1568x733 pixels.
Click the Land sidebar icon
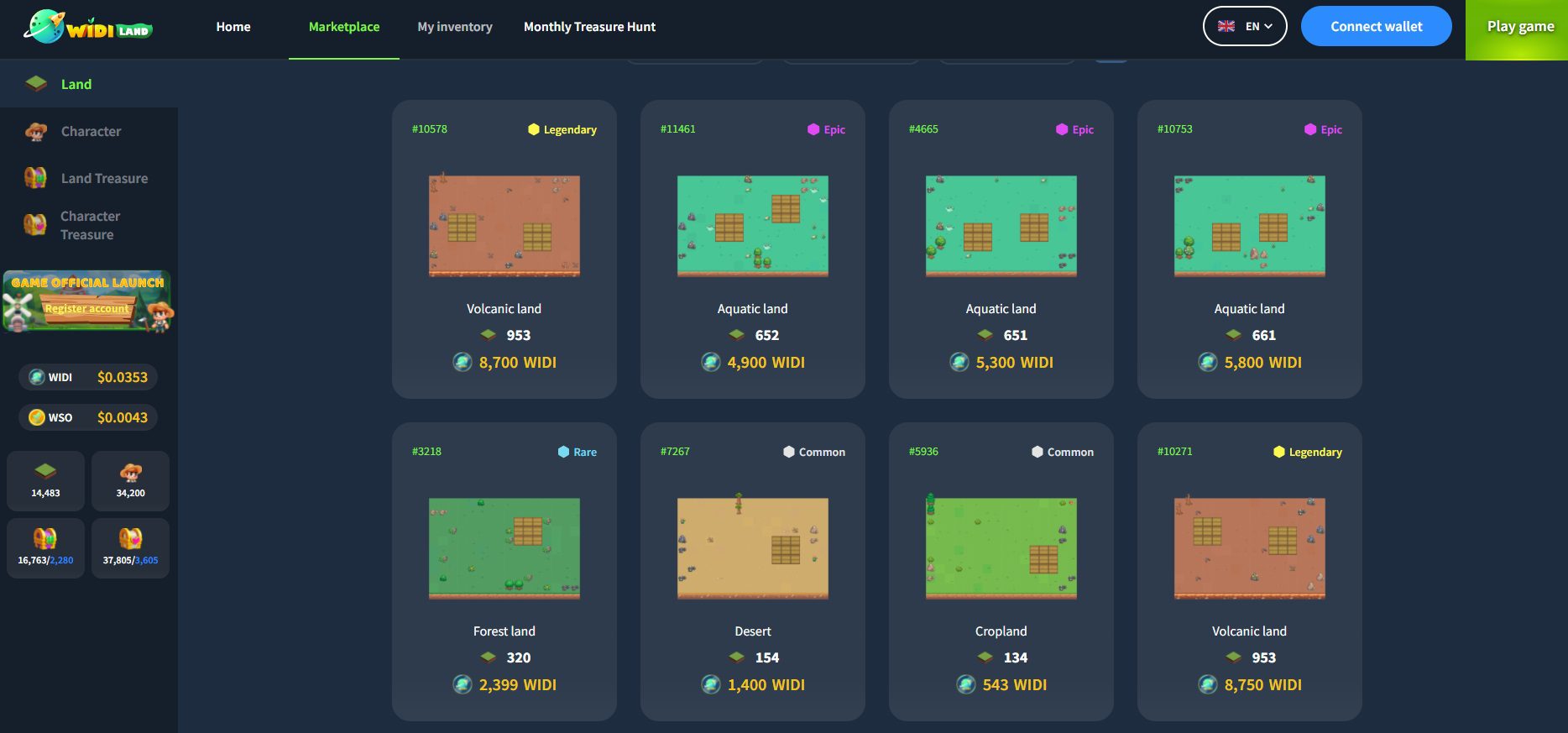click(36, 83)
